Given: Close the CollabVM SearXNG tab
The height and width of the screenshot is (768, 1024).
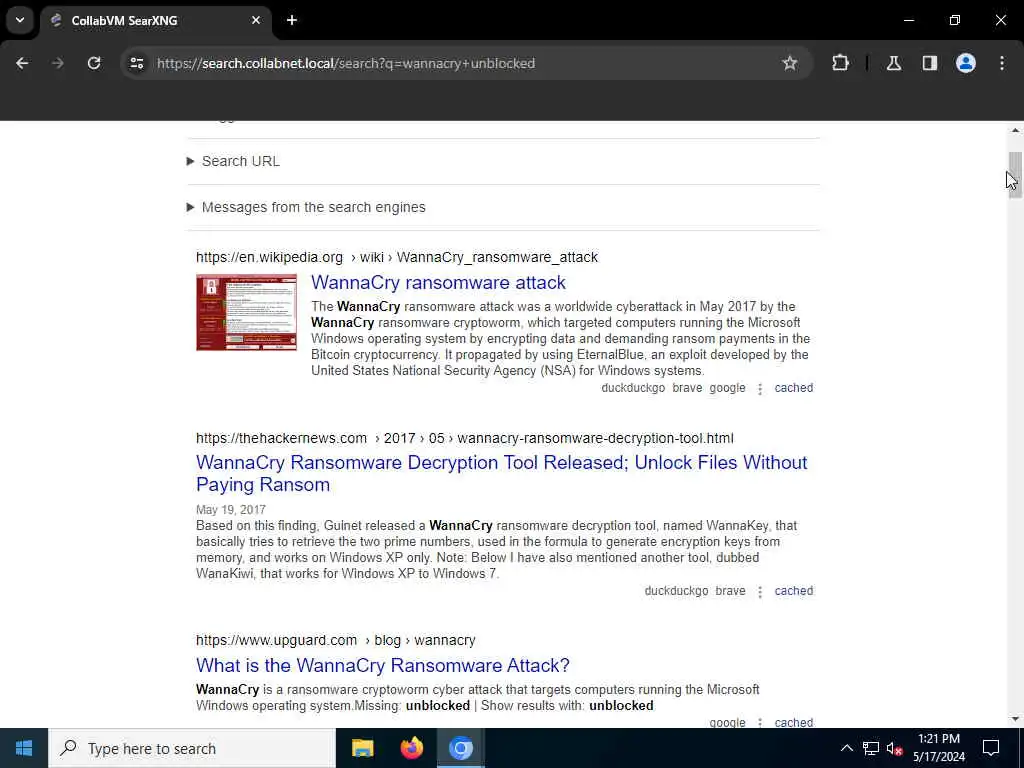Looking at the screenshot, I should click(x=256, y=20).
